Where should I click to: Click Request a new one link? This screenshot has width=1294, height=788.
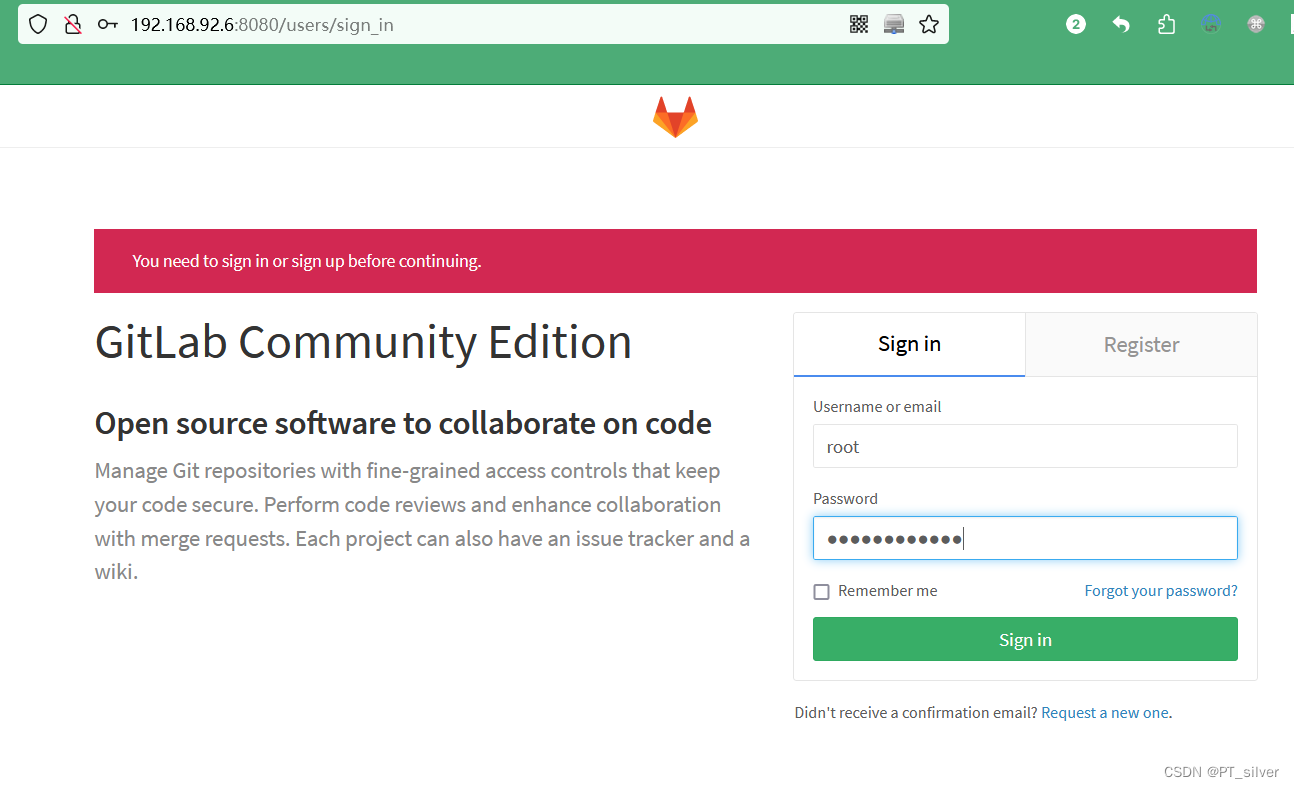tap(1105, 713)
